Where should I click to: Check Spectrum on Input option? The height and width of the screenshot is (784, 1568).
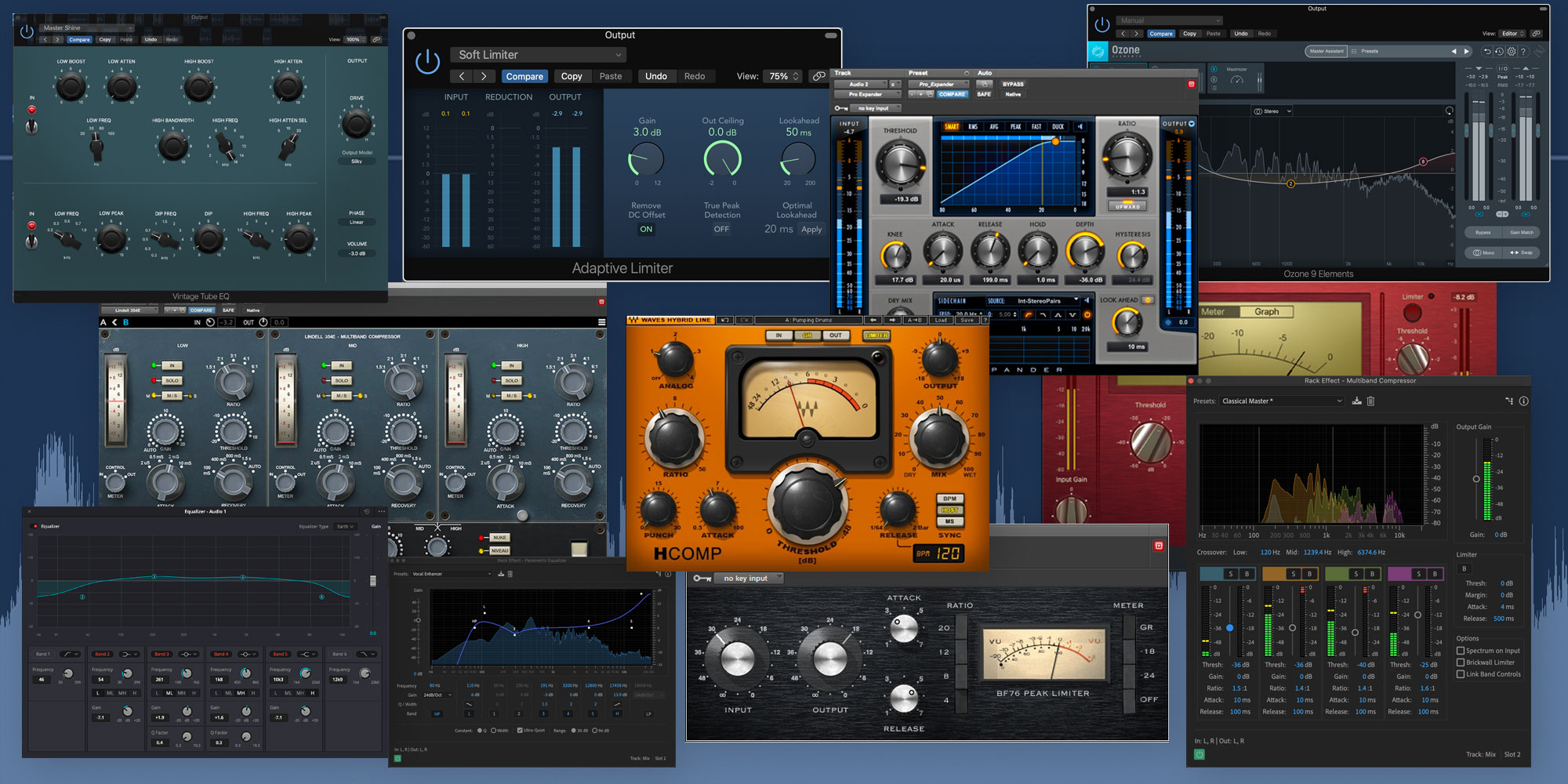pyautogui.click(x=1460, y=650)
